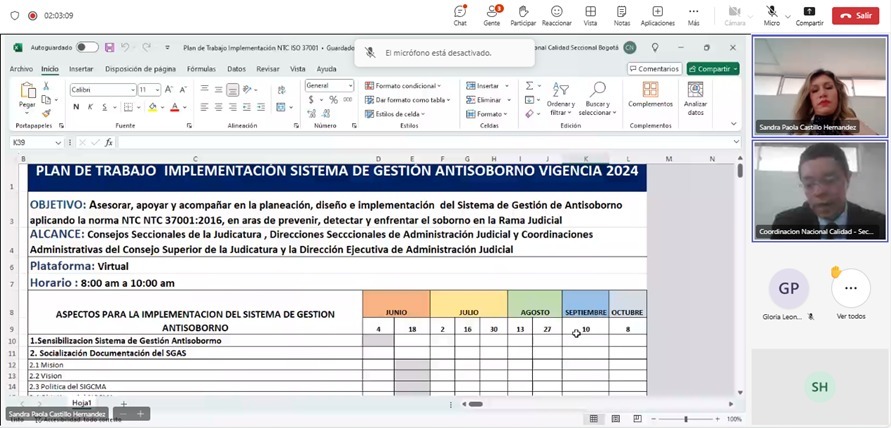Image resolution: width=891 pixels, height=428 pixels.
Task: Click Analizar datos icon
Action: tap(696, 98)
